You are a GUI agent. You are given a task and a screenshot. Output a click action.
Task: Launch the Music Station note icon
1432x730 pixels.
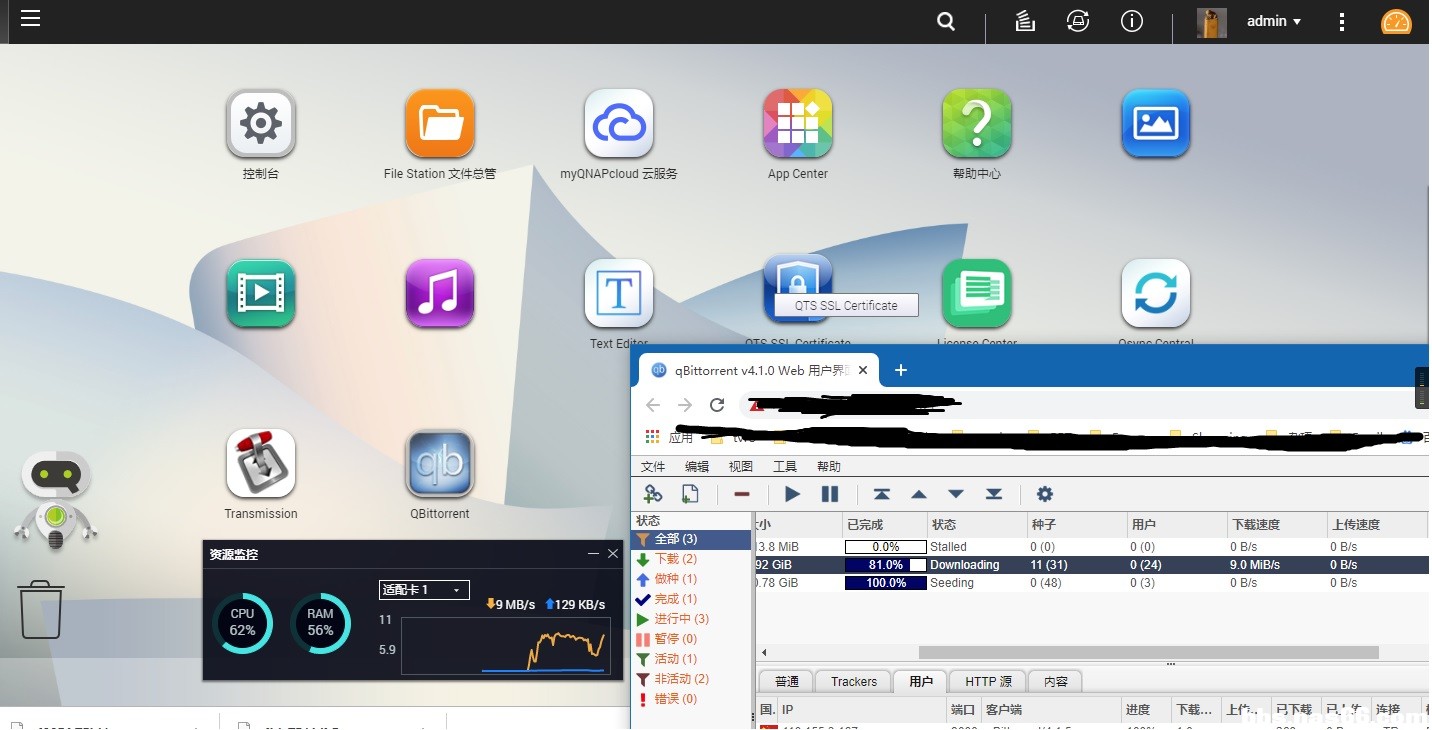(x=440, y=294)
